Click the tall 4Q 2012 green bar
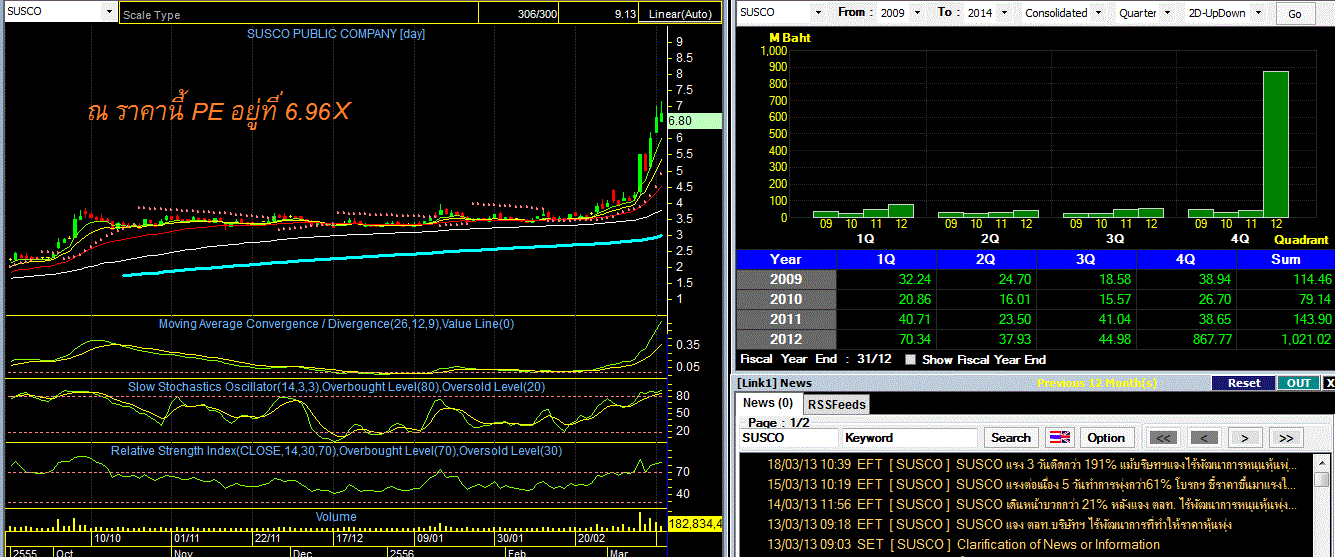Screen dimensions: 1335x557 pos(1275,145)
